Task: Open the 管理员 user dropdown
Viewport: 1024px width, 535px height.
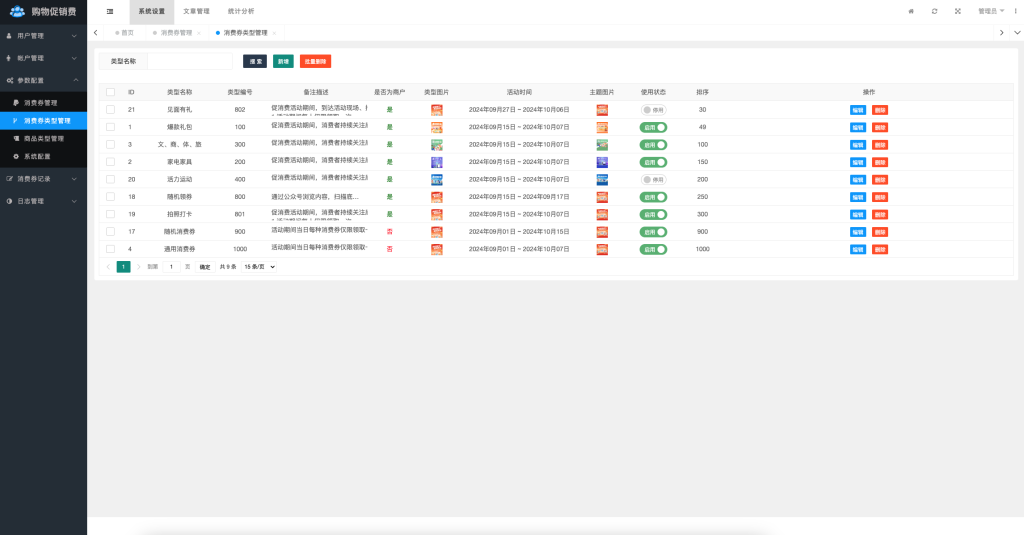Action: coord(990,11)
